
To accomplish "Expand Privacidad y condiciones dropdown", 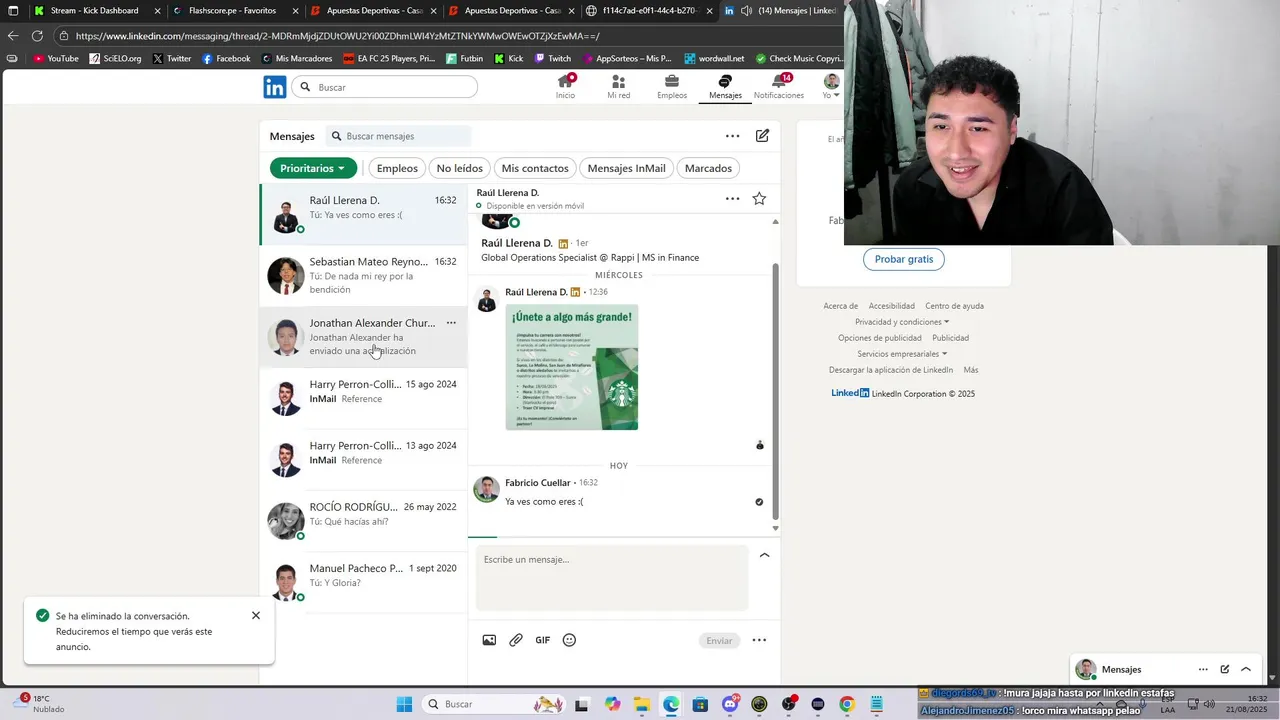I will [902, 322].
